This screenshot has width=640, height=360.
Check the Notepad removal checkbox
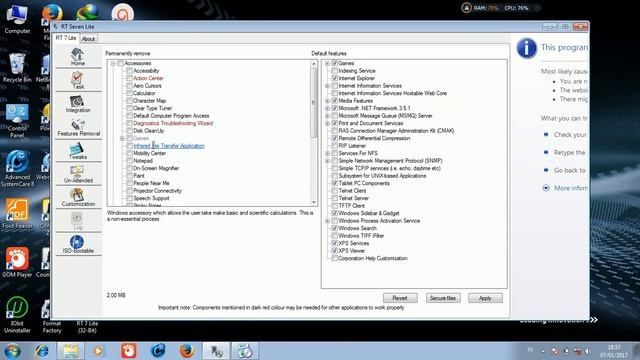click(129, 161)
